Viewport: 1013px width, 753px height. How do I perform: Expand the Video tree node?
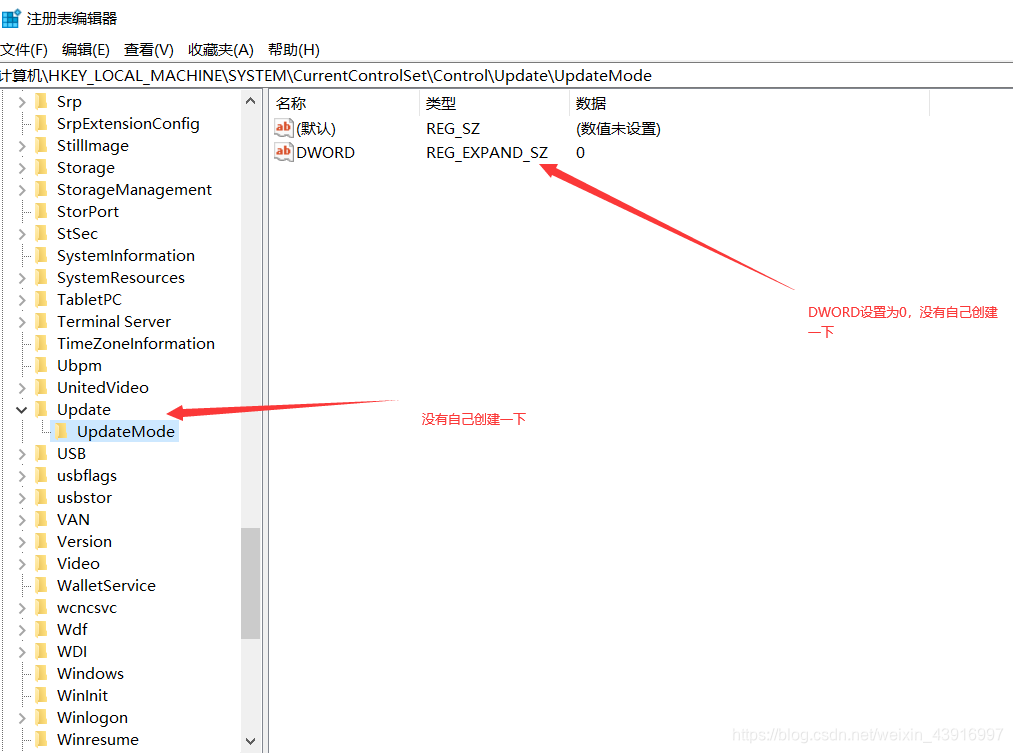pos(22,564)
